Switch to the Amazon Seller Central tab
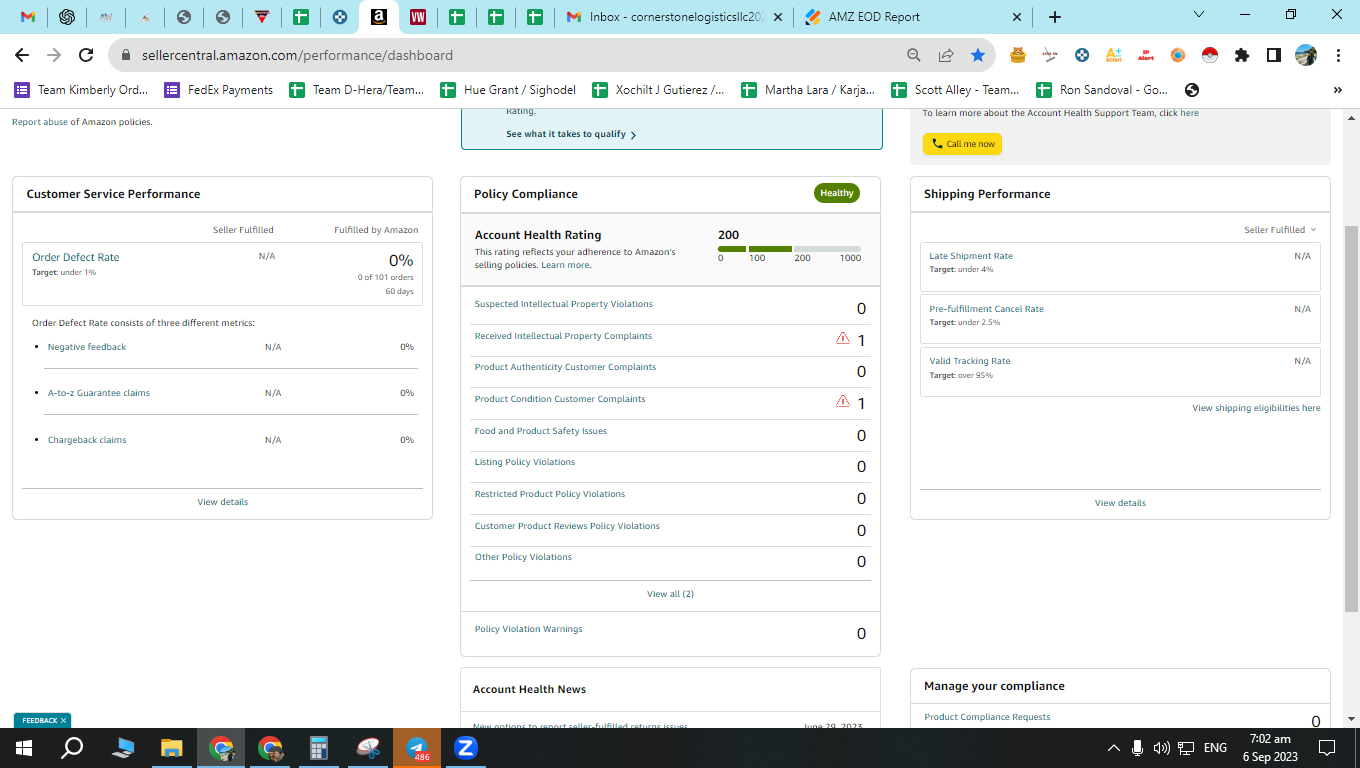The image size is (1360, 768). (379, 17)
